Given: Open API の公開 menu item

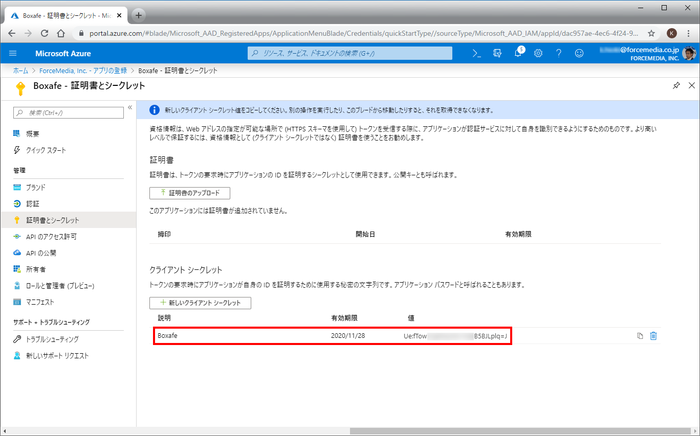Looking at the screenshot, I should coord(41,253).
